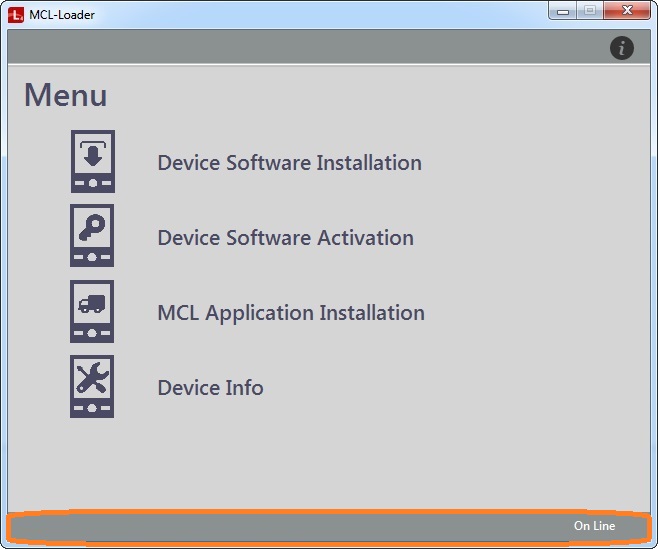
Task: Click the MCL-Loader app logo in title bar
Action: tap(16, 15)
